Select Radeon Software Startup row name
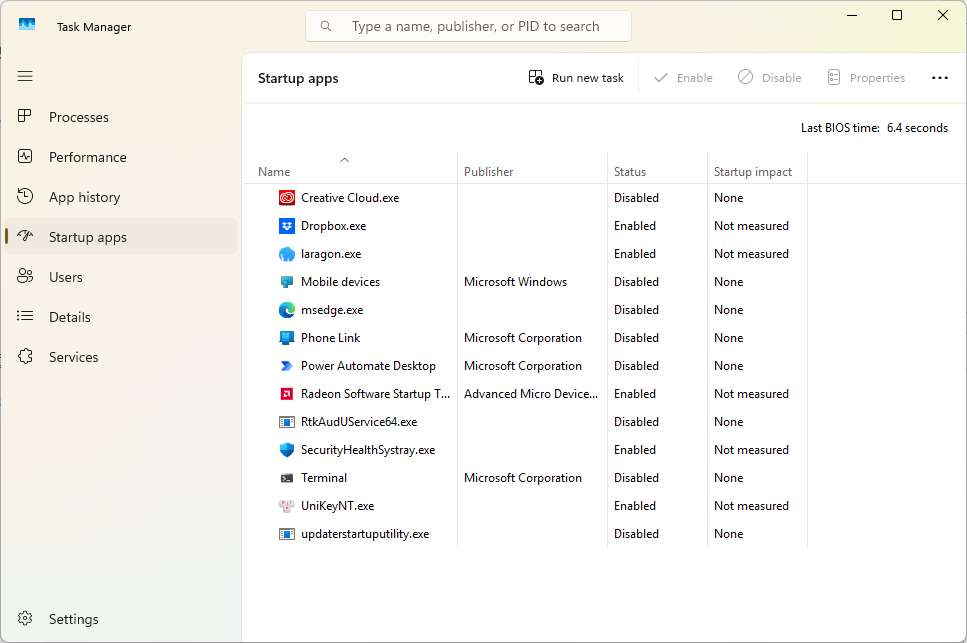 376,394
